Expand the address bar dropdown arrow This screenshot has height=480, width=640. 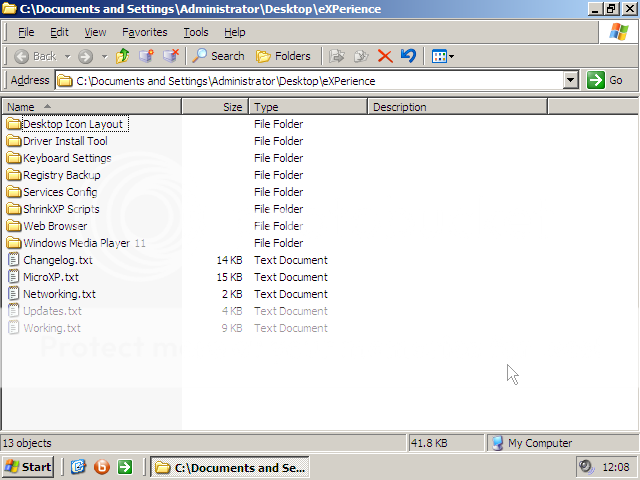tap(571, 80)
